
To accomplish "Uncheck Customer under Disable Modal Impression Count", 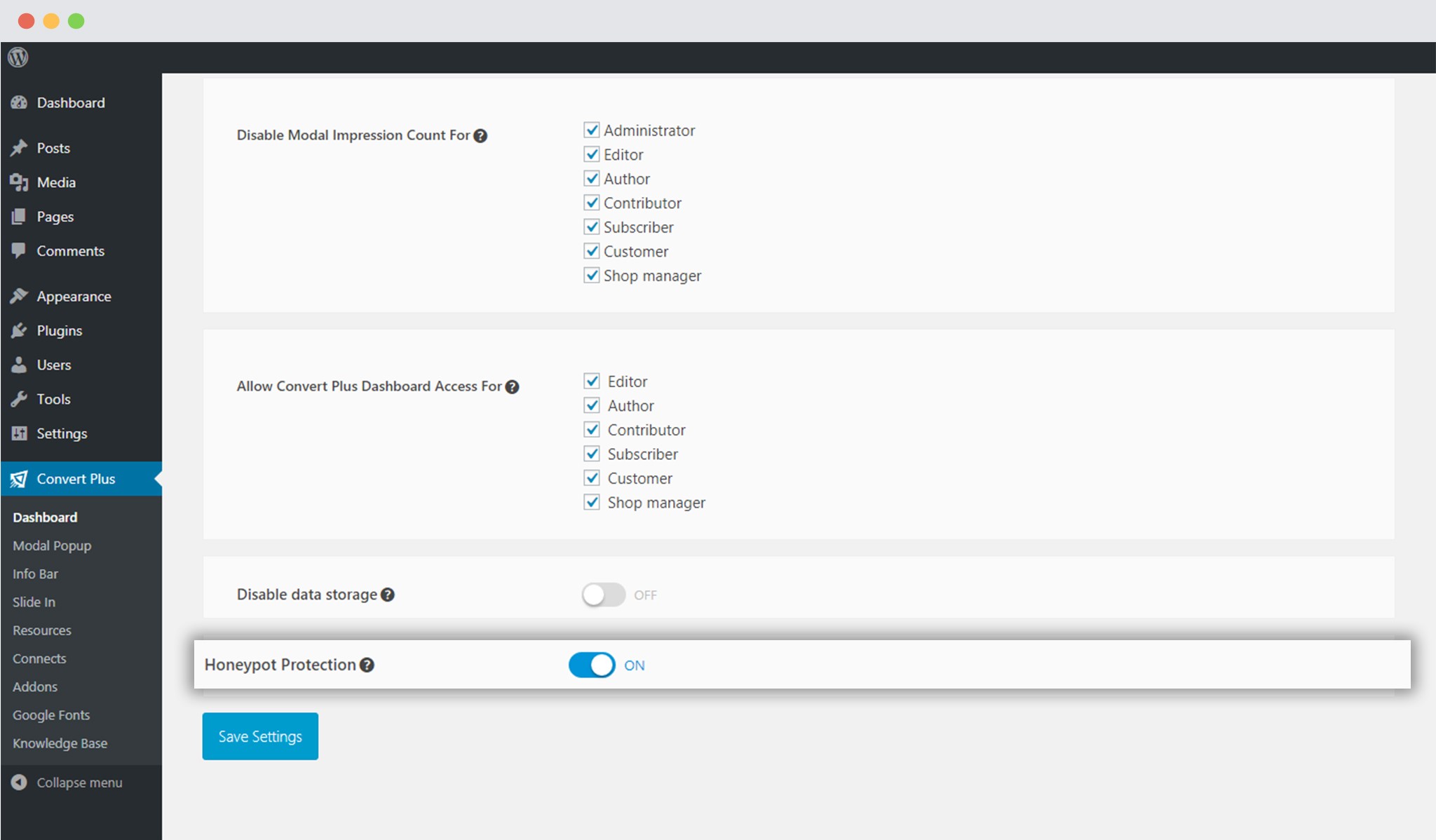I will pyautogui.click(x=592, y=251).
